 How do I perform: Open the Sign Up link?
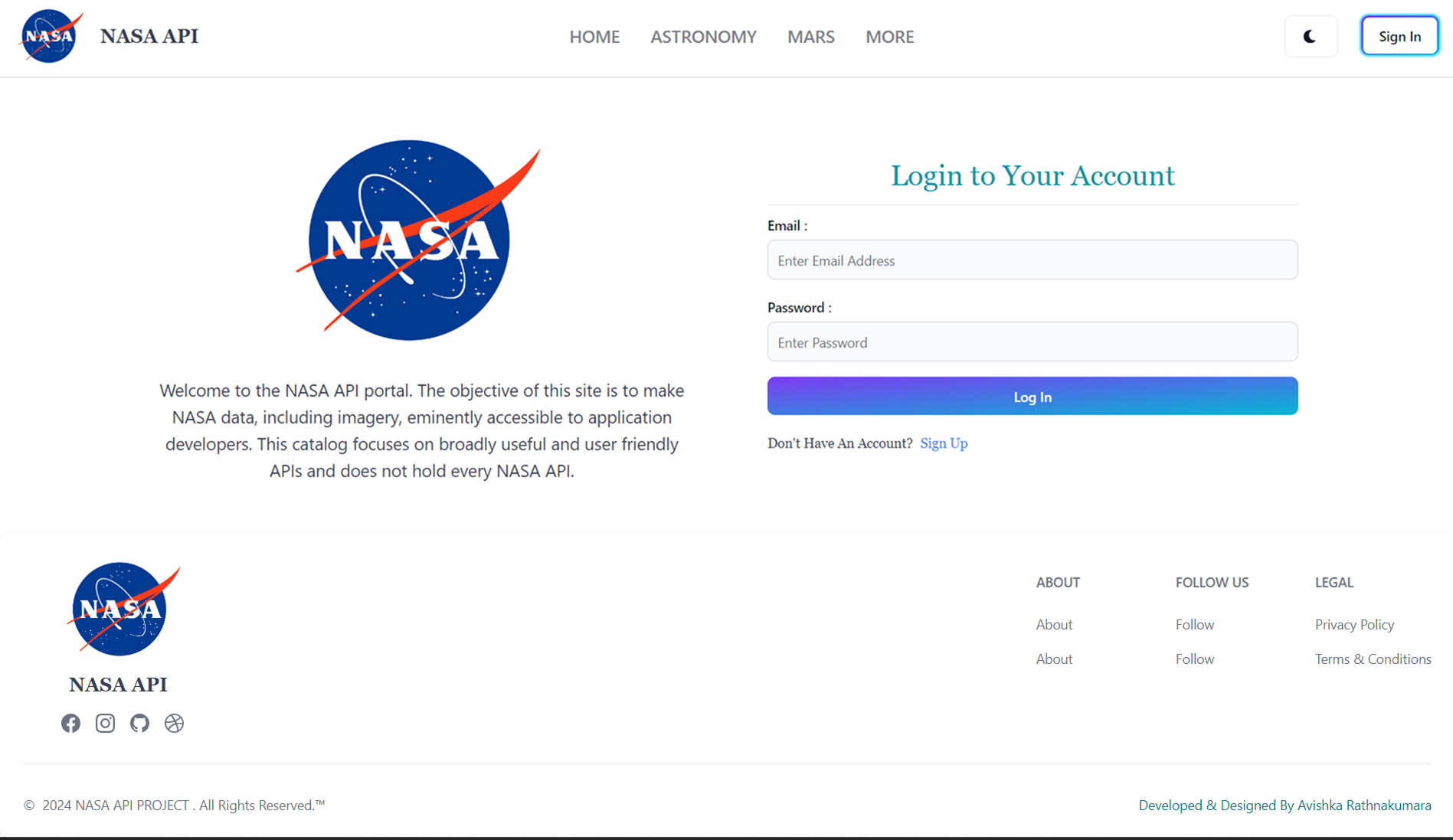[x=944, y=443]
